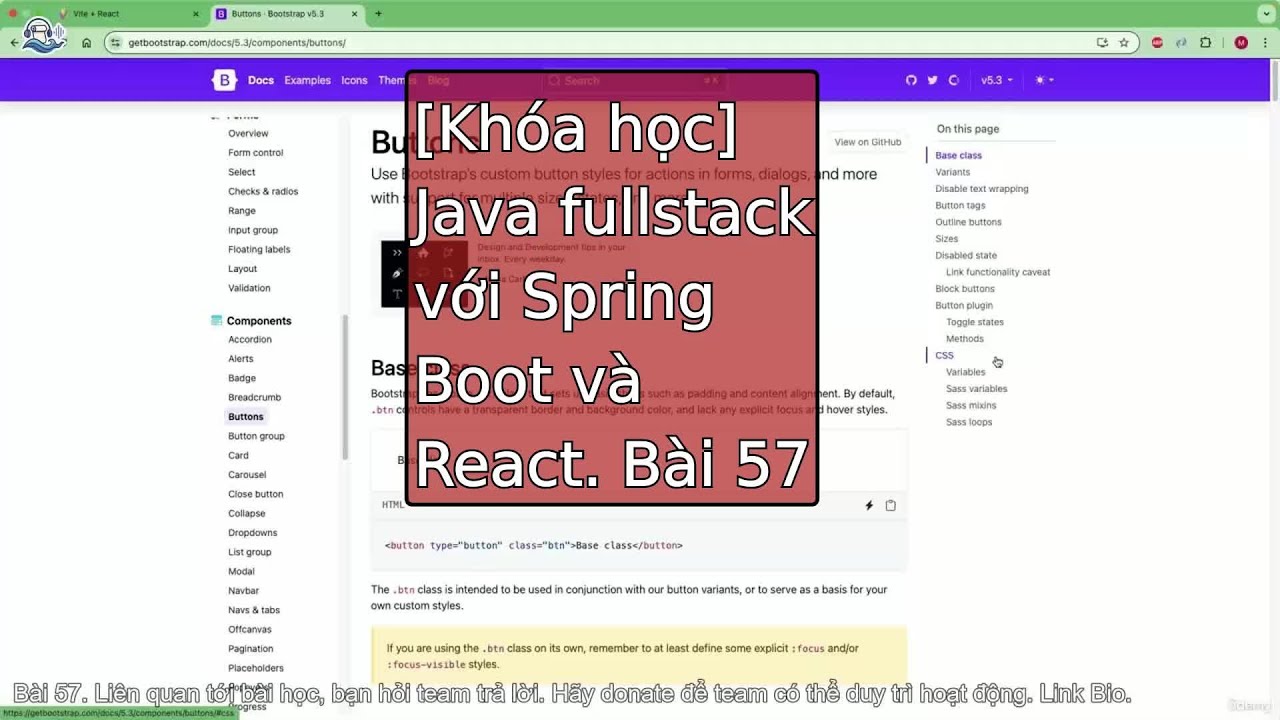
Task: Open the Navs & tabs sidebar link
Action: (x=254, y=610)
